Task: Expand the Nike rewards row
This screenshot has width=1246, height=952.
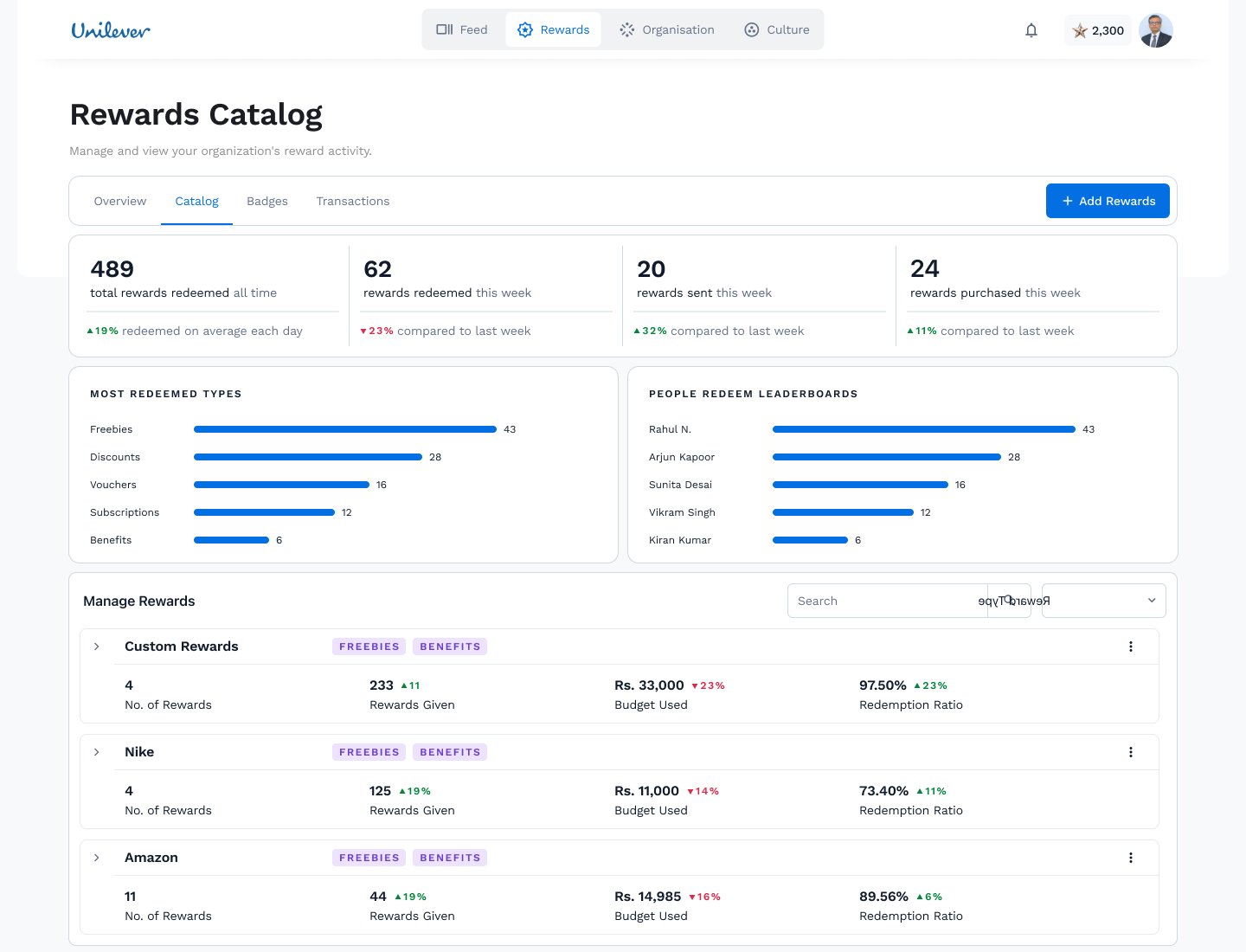Action: pyautogui.click(x=97, y=752)
